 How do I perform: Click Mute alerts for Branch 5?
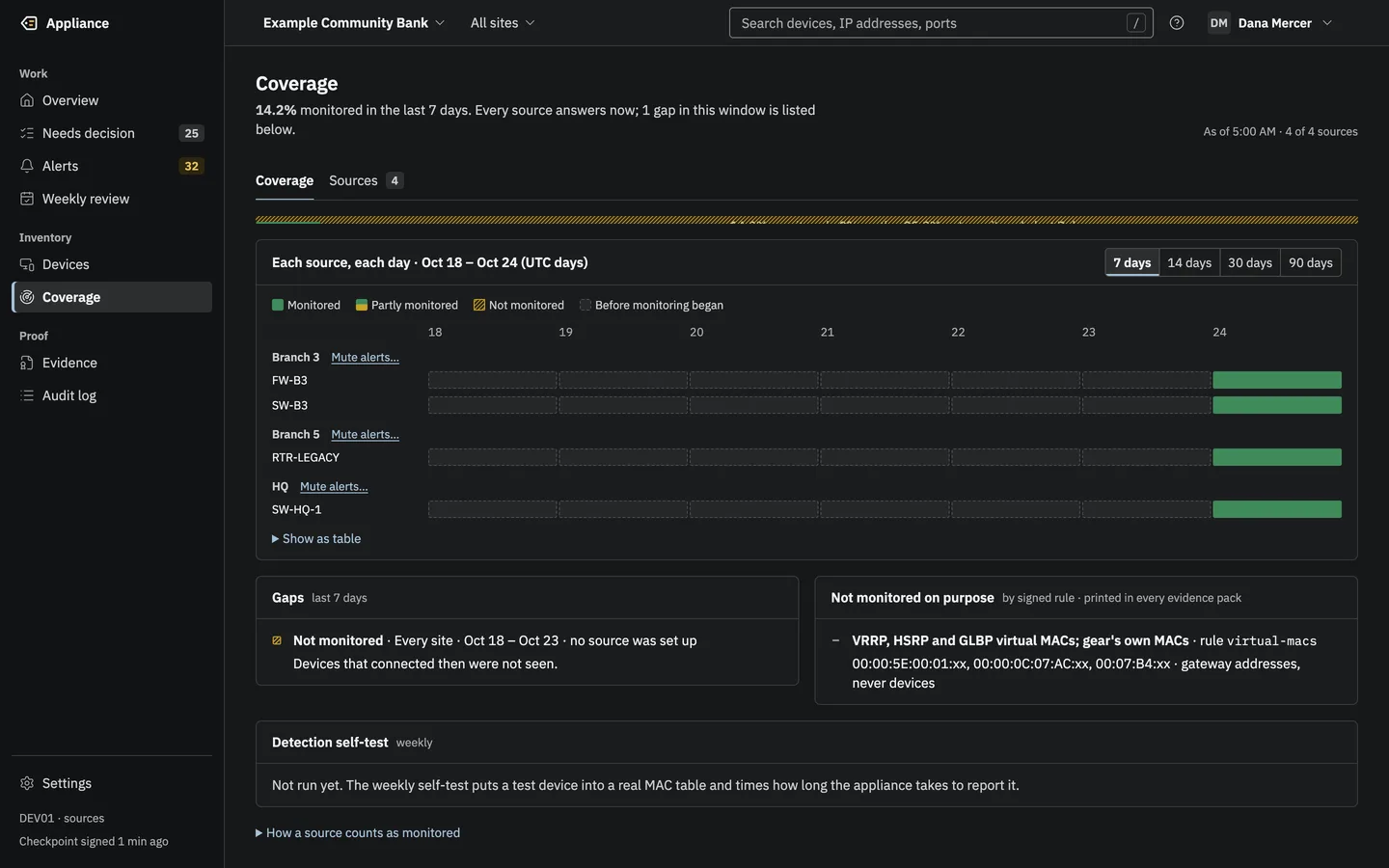click(365, 434)
